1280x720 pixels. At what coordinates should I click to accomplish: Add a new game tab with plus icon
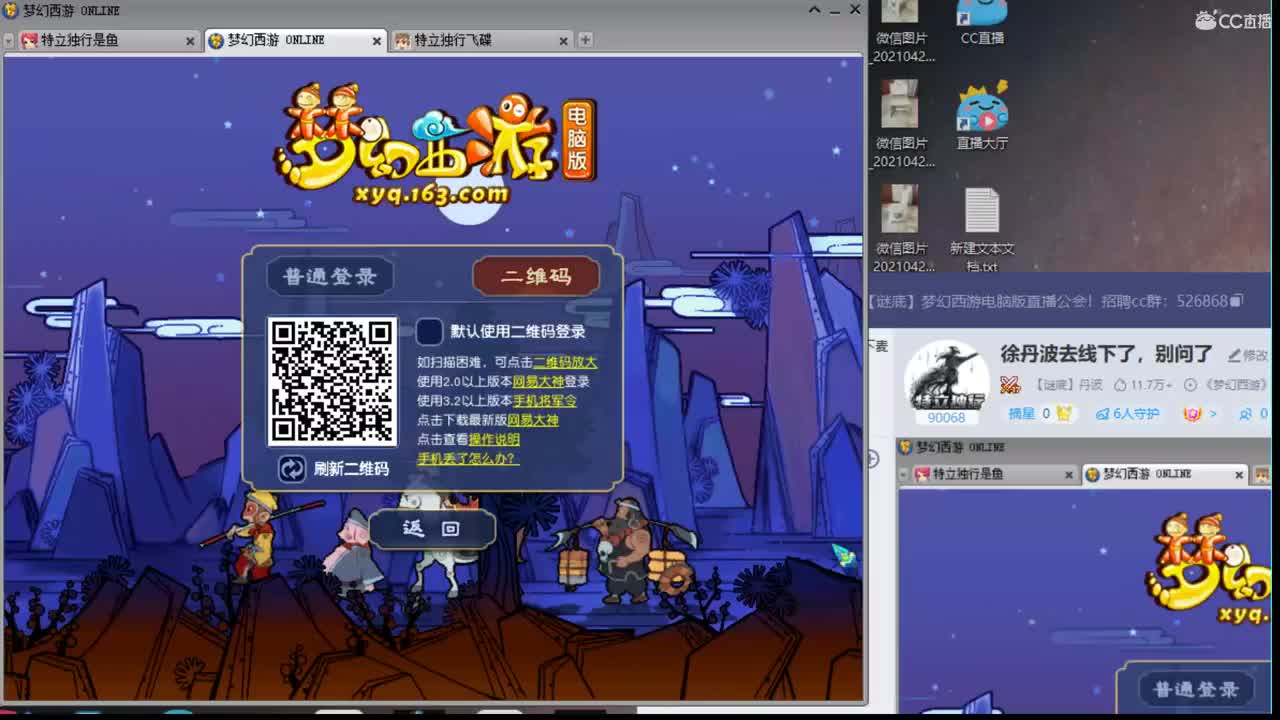585,40
